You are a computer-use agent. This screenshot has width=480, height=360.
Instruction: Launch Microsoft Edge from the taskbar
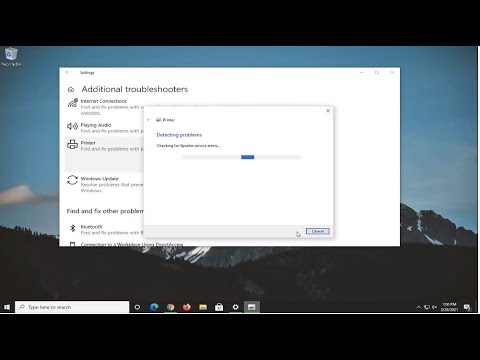click(154, 307)
